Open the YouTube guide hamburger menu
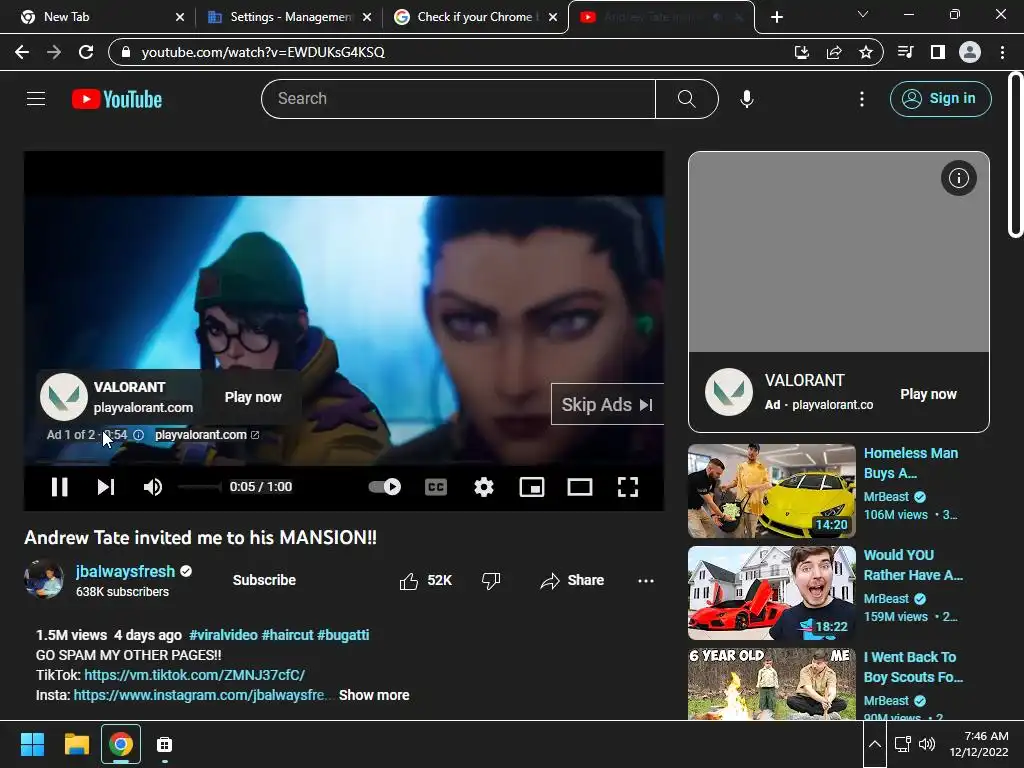The image size is (1024, 768). pyautogui.click(x=36, y=99)
